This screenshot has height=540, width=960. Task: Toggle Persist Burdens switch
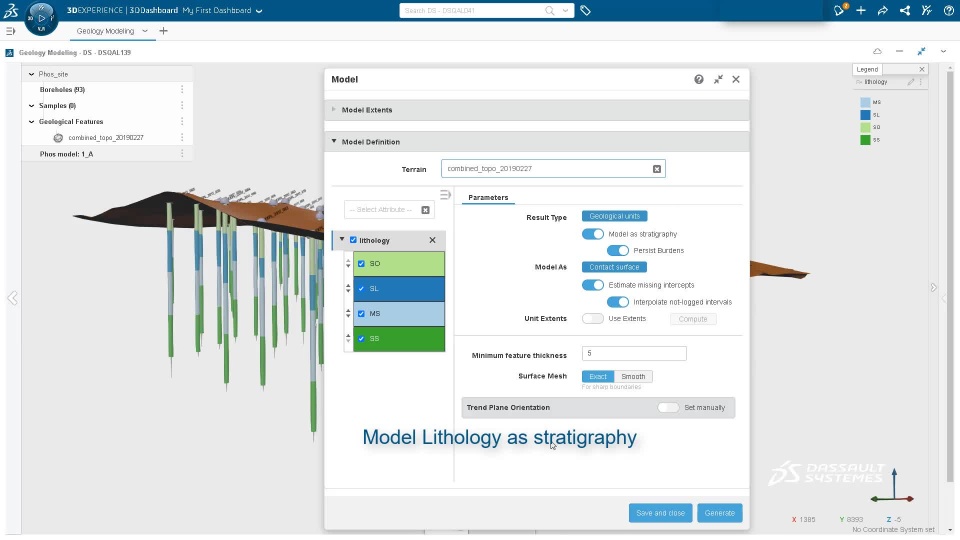(618, 250)
